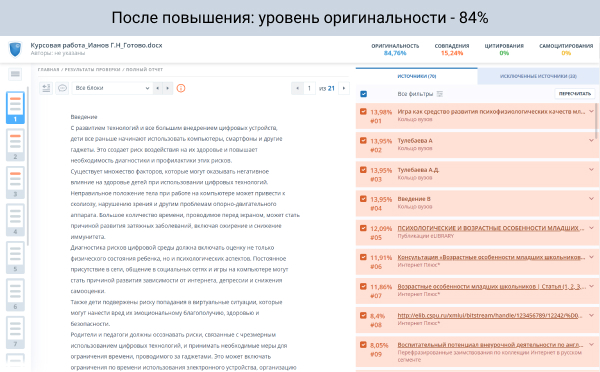
Task: Uncheck source #06 checkbox
Action: coord(363,257)
